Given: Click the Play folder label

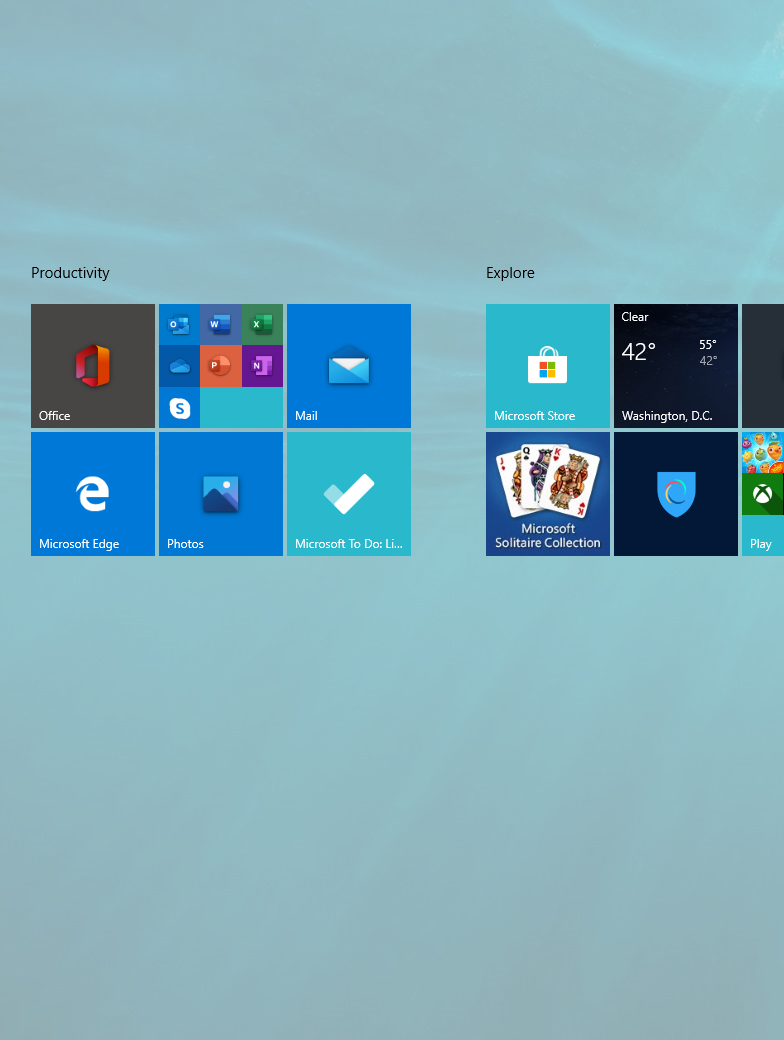Looking at the screenshot, I should [760, 544].
